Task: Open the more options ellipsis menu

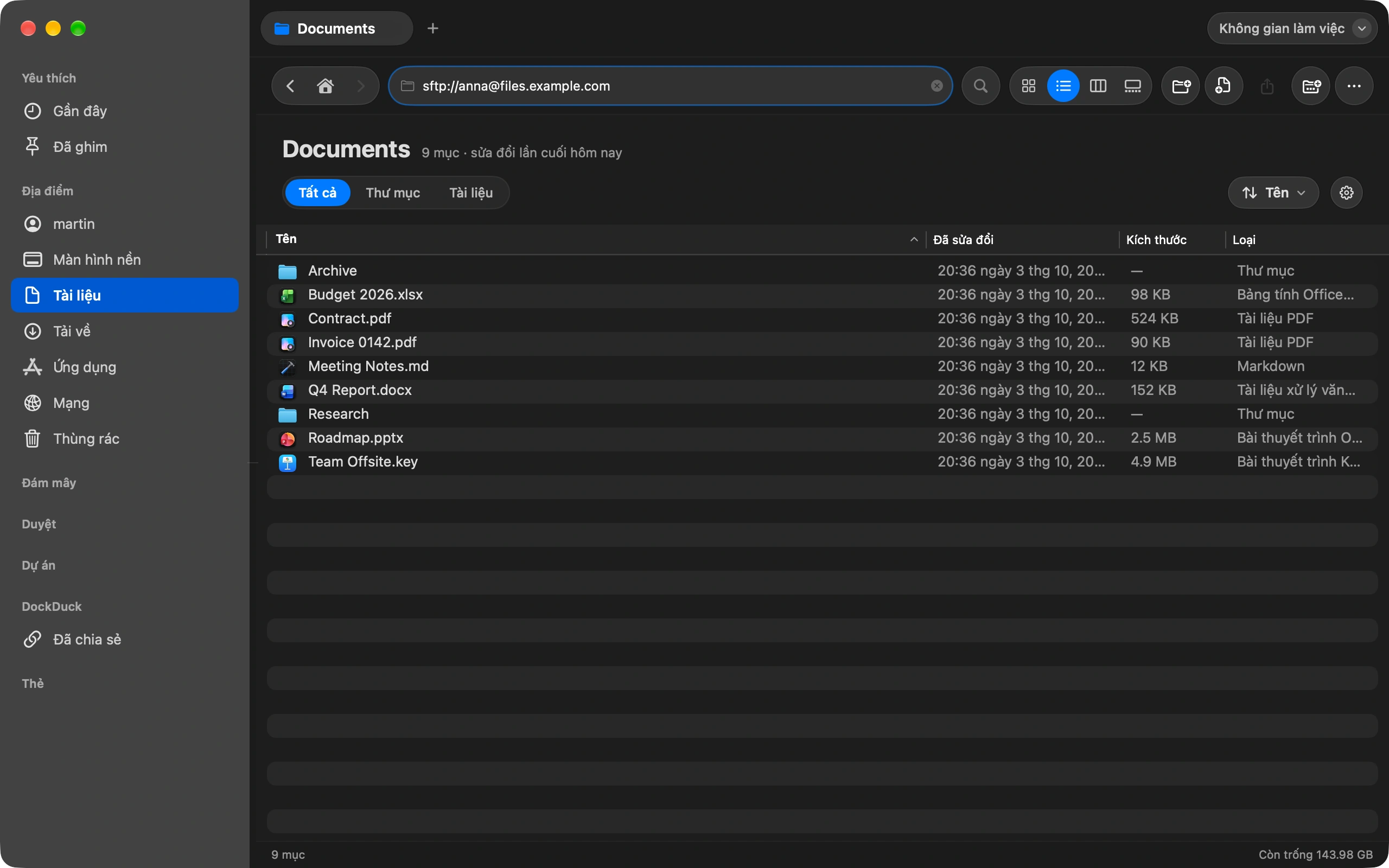Action: [1354, 86]
